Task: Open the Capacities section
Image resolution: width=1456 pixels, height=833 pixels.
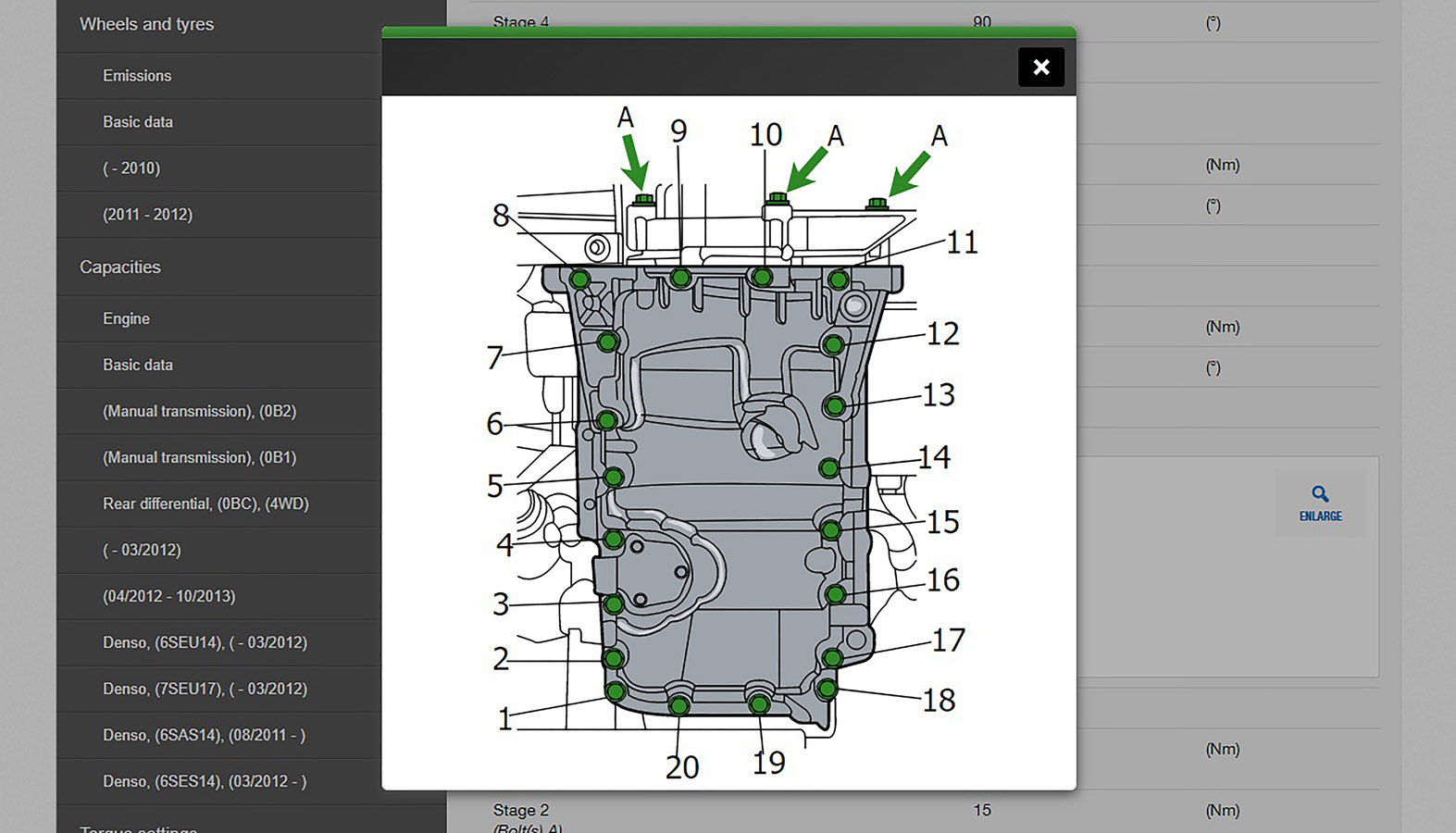Action: [120, 267]
